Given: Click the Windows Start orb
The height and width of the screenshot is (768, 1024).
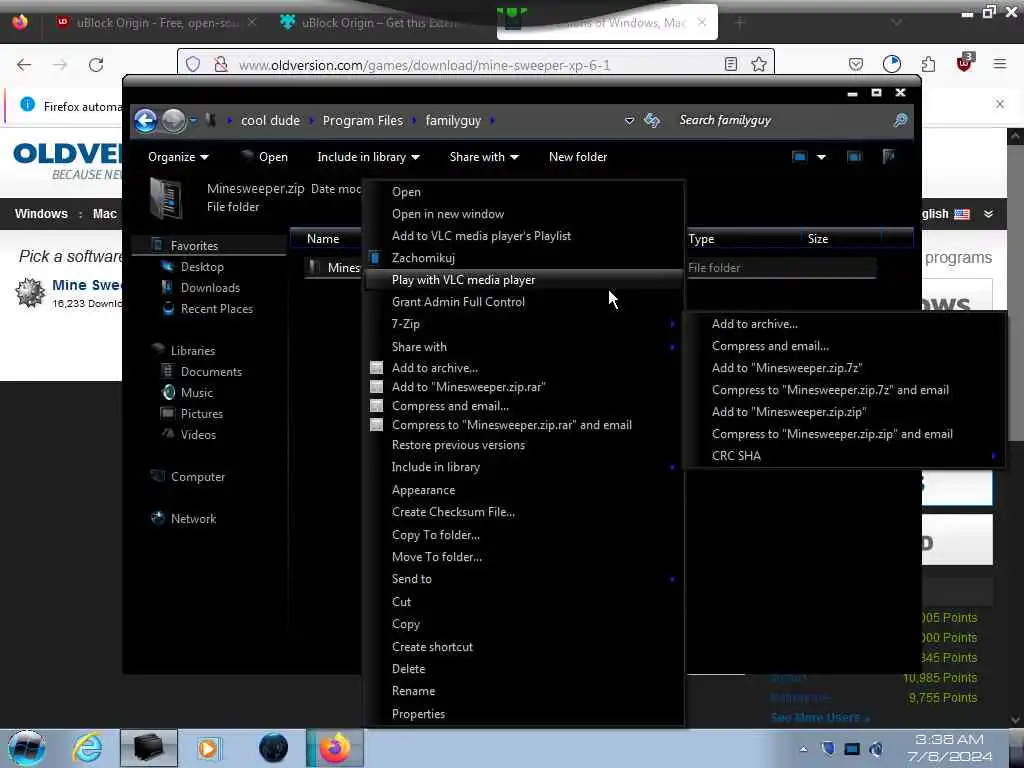Looking at the screenshot, I should click(x=27, y=748).
